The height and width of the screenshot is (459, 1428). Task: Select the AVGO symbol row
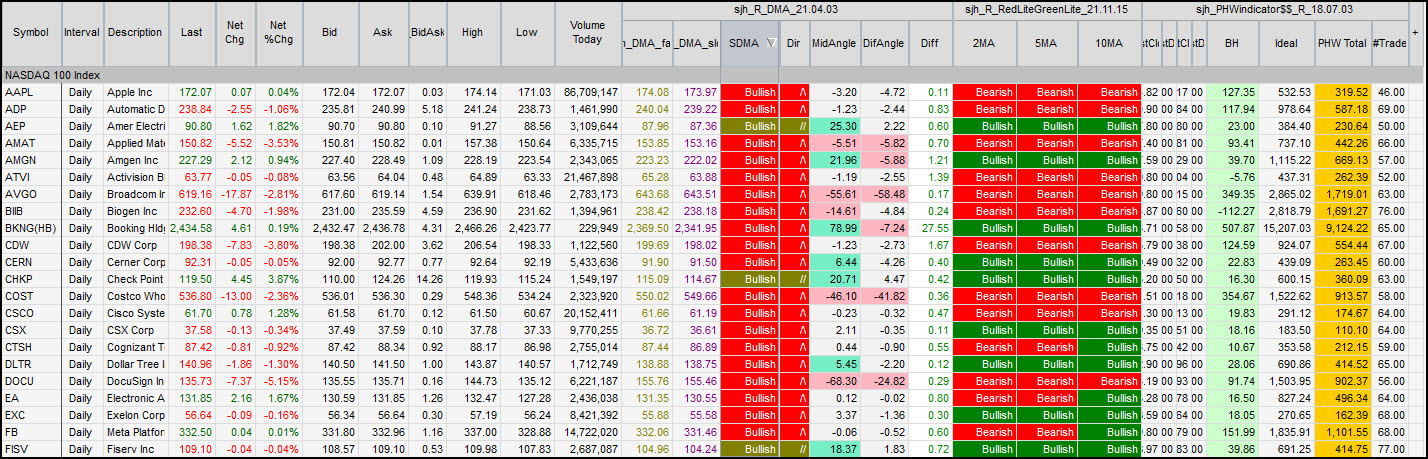[x=22, y=194]
